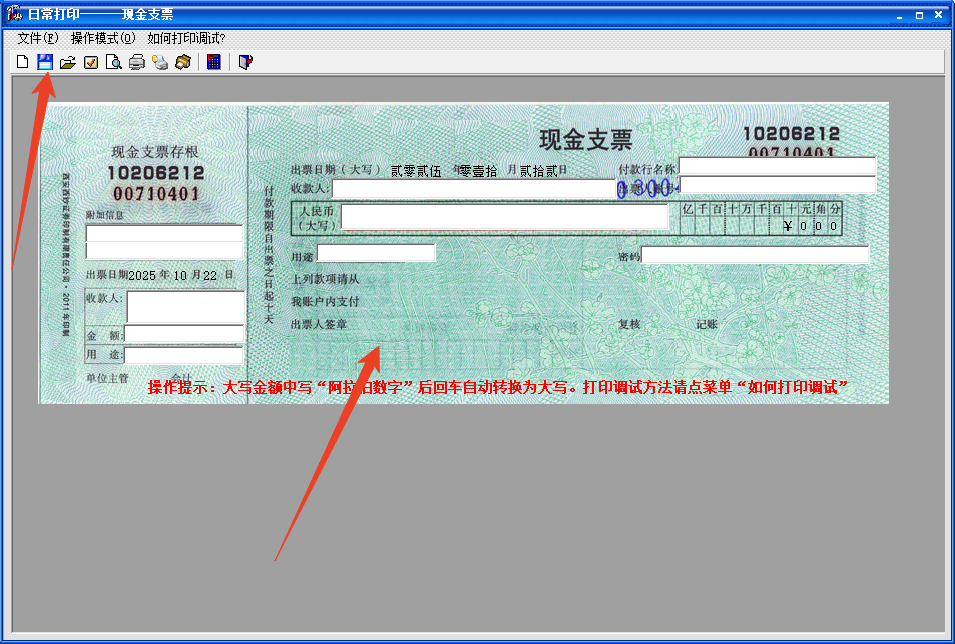Click the stub date month value 10
The image size is (955, 644).
[180, 275]
